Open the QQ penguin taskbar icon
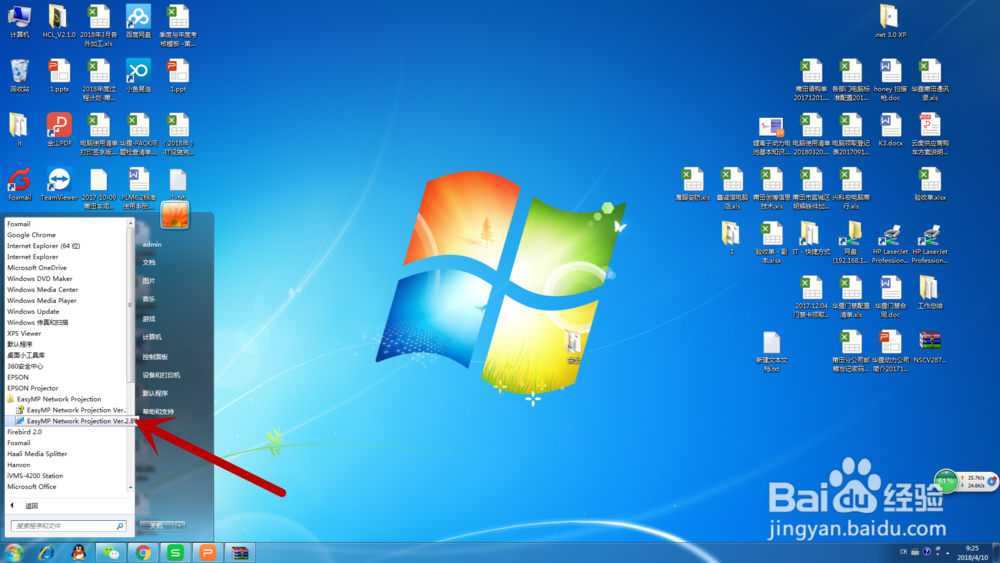The image size is (1000, 563). click(78, 553)
